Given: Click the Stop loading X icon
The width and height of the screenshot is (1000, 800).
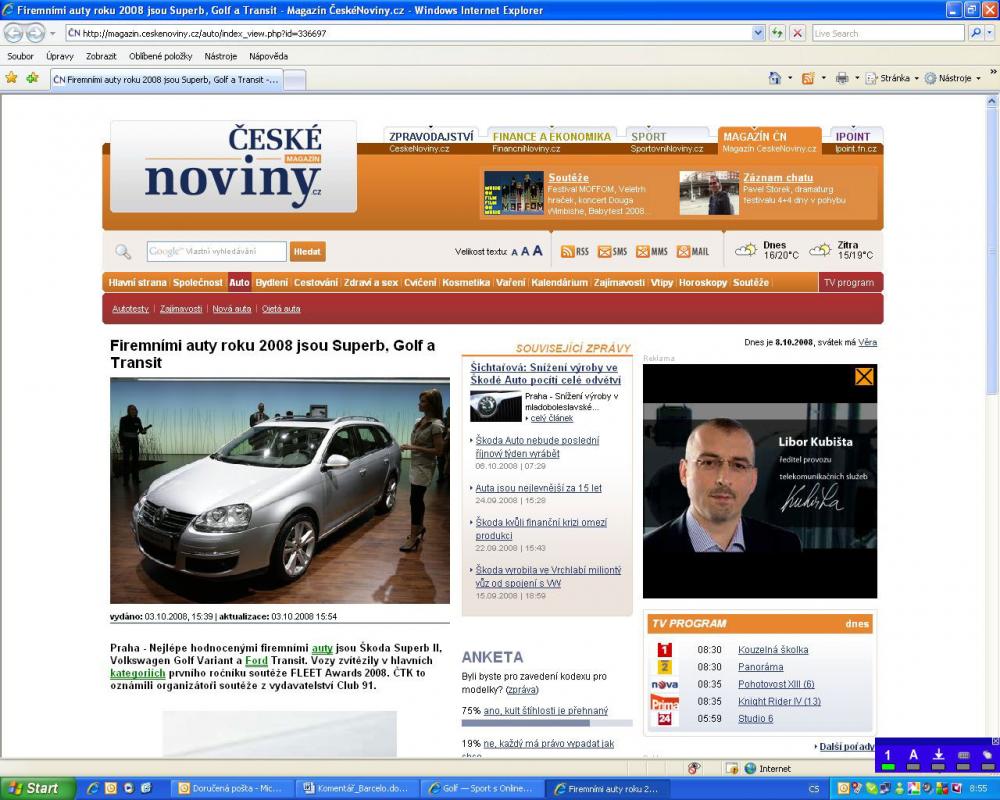Looking at the screenshot, I should [x=797, y=33].
